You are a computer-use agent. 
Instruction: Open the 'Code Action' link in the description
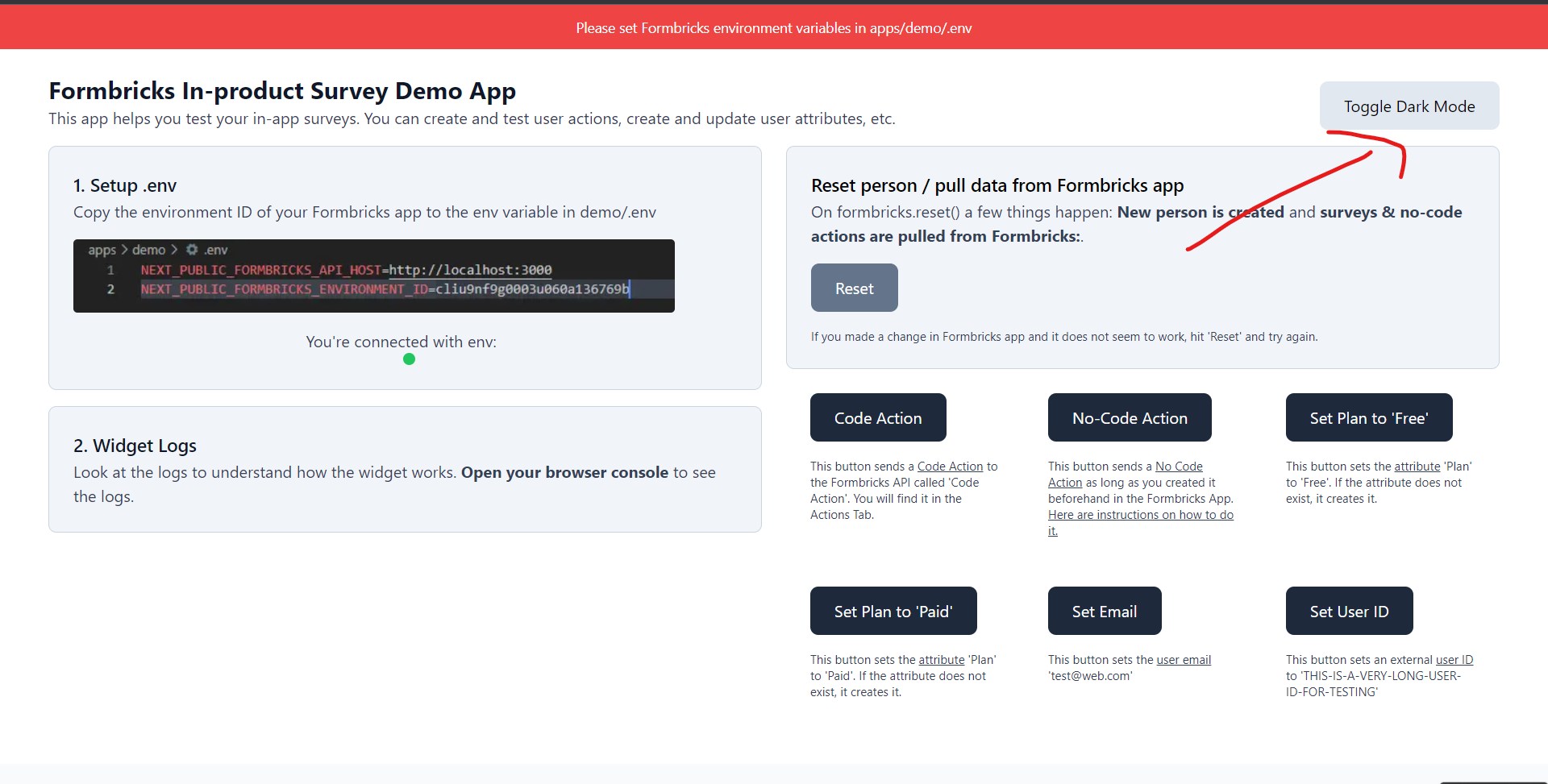pyautogui.click(x=950, y=466)
